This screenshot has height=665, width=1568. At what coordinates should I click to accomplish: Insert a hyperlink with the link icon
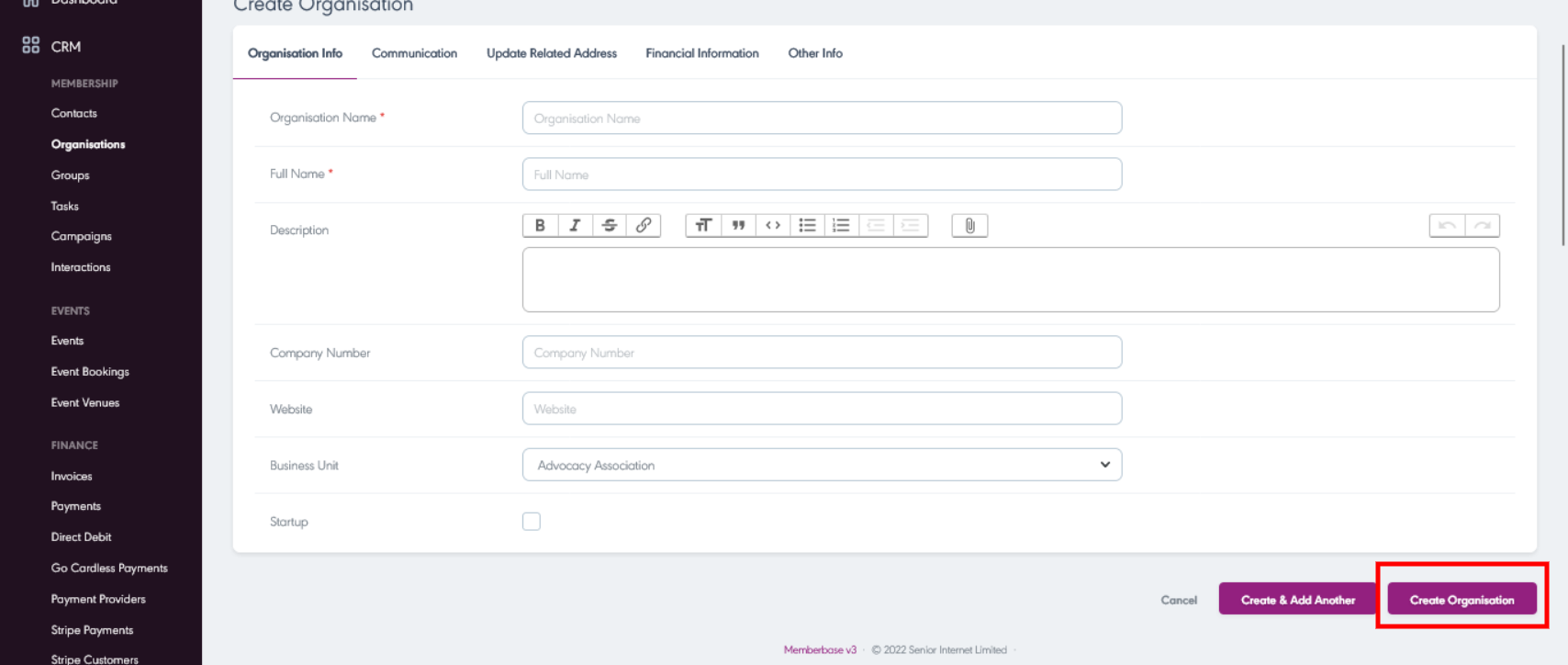[x=644, y=226]
